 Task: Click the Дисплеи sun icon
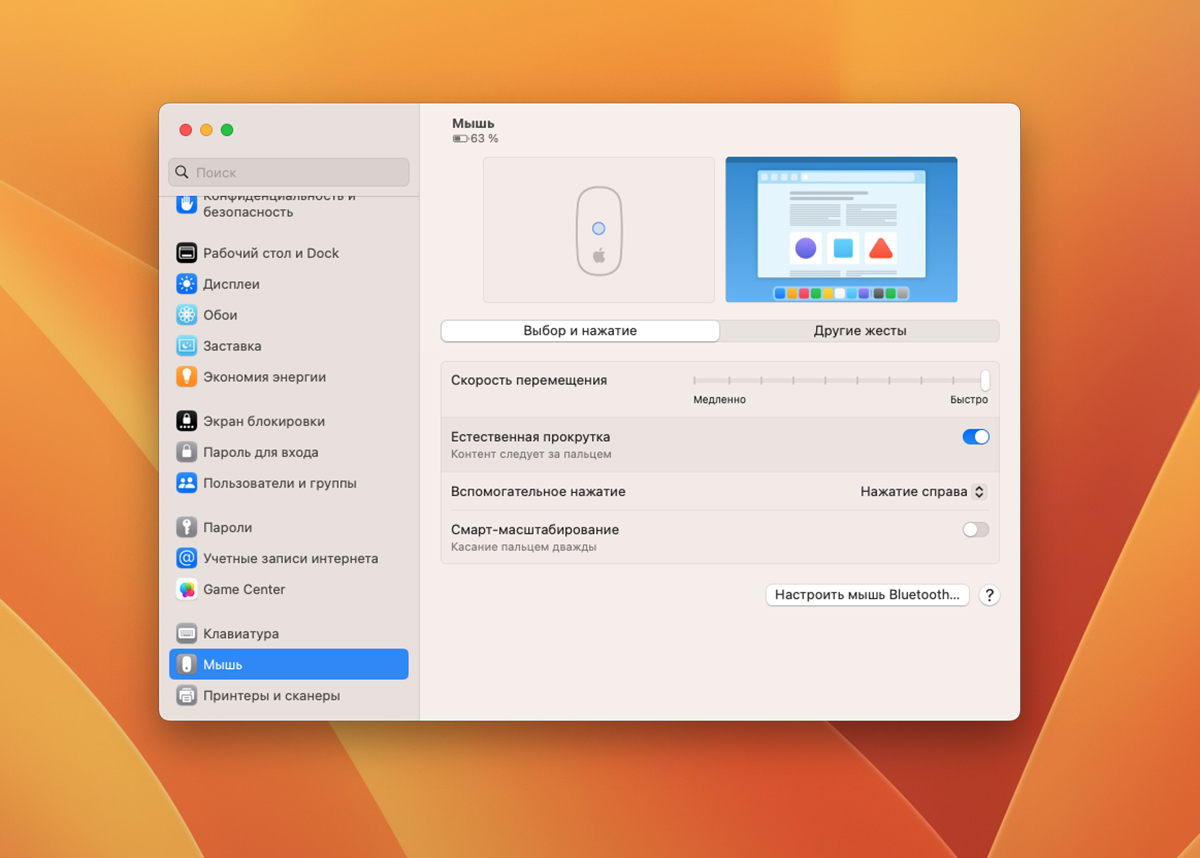pyautogui.click(x=187, y=284)
